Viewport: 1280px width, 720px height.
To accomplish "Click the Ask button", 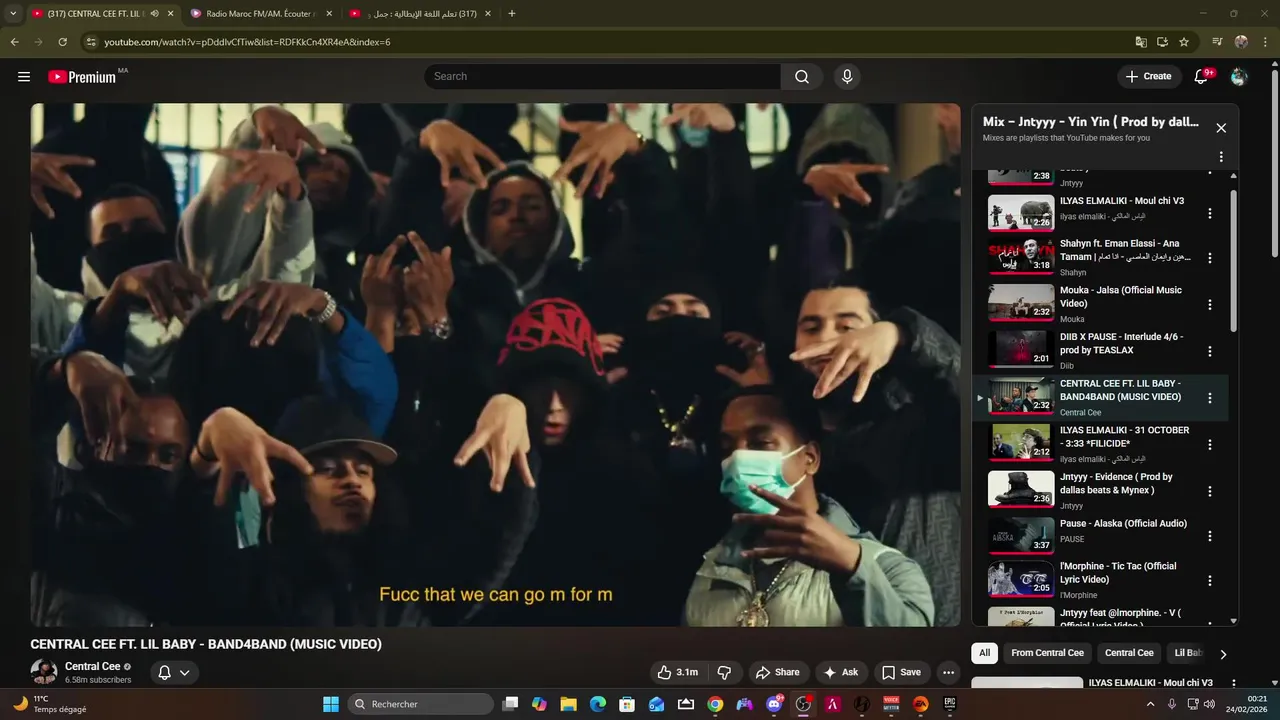I will pos(840,673).
